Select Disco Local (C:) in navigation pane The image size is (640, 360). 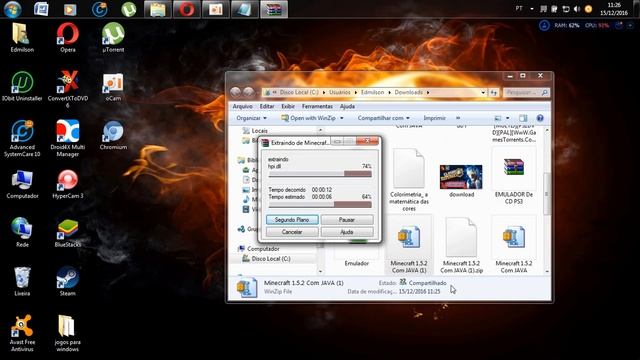270,259
